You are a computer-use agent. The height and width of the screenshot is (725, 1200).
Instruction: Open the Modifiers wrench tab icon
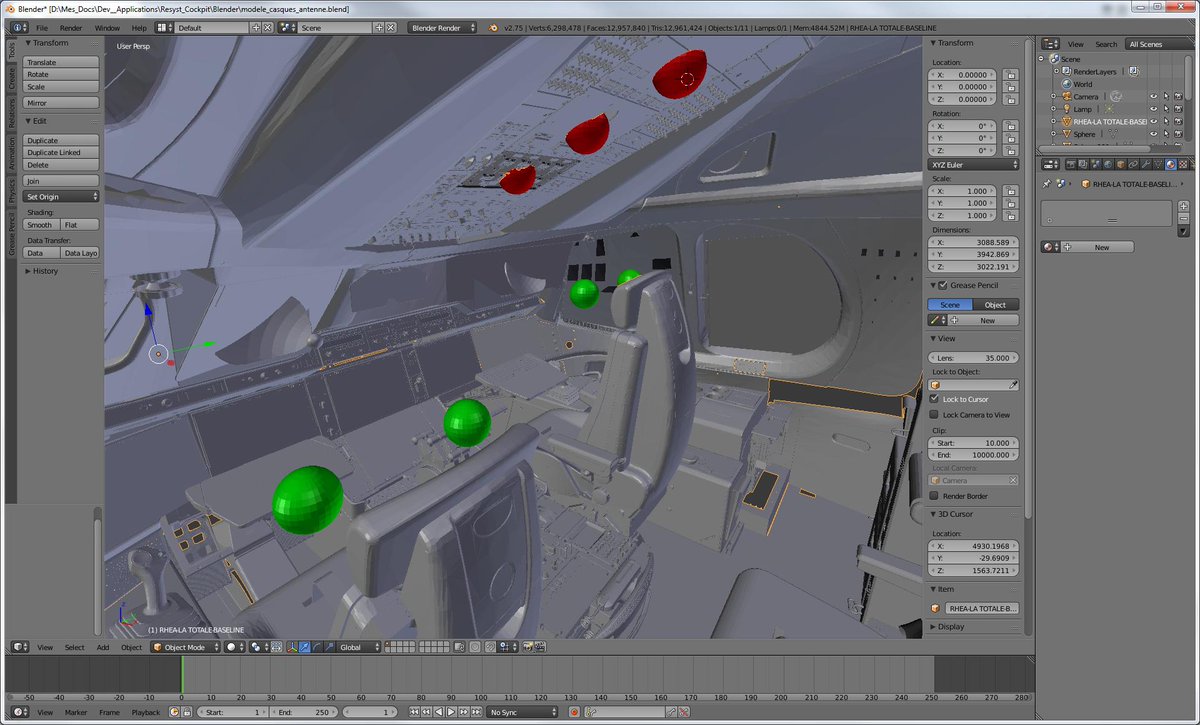coord(1145,165)
